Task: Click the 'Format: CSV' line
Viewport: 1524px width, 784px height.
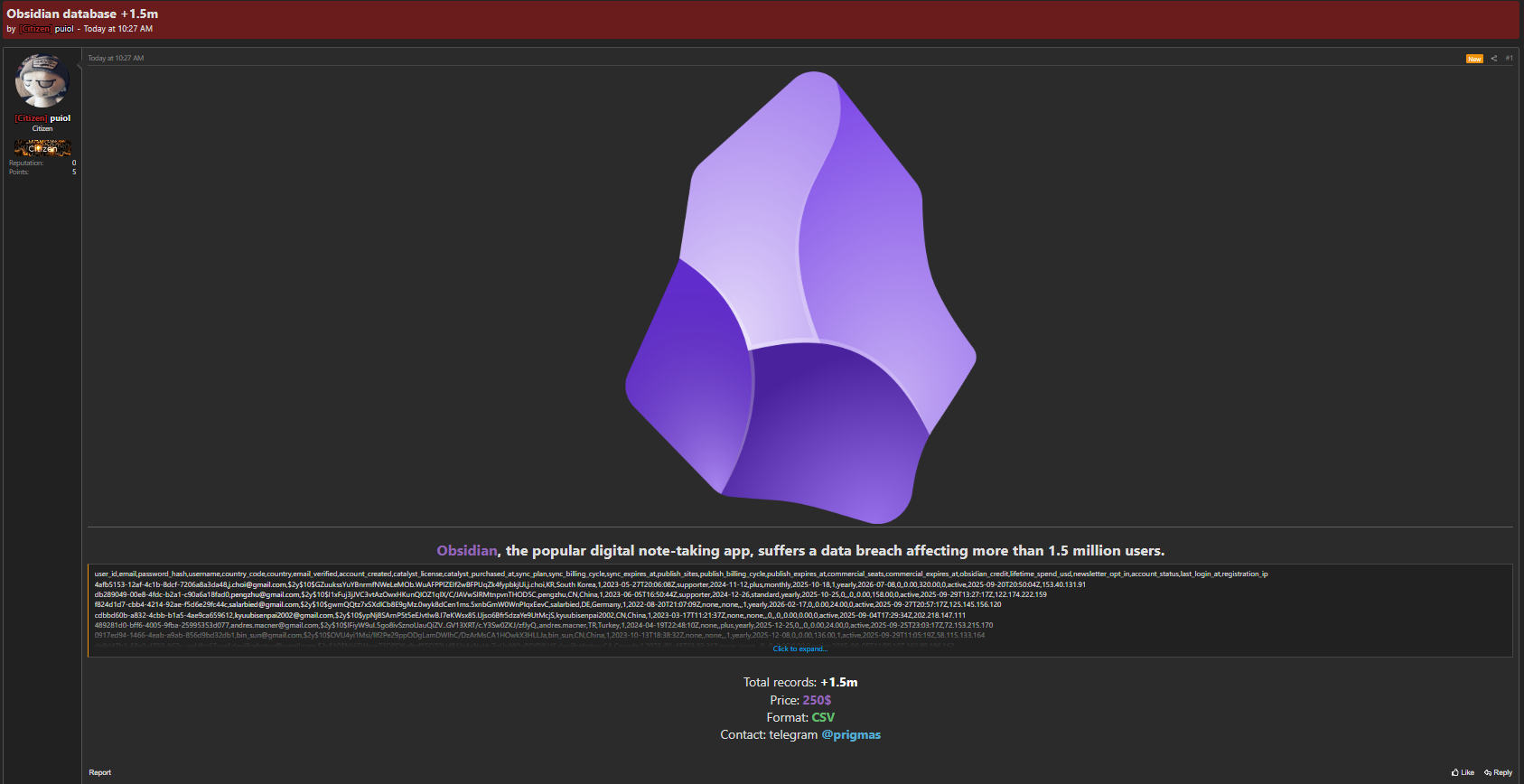Action: tap(800, 717)
